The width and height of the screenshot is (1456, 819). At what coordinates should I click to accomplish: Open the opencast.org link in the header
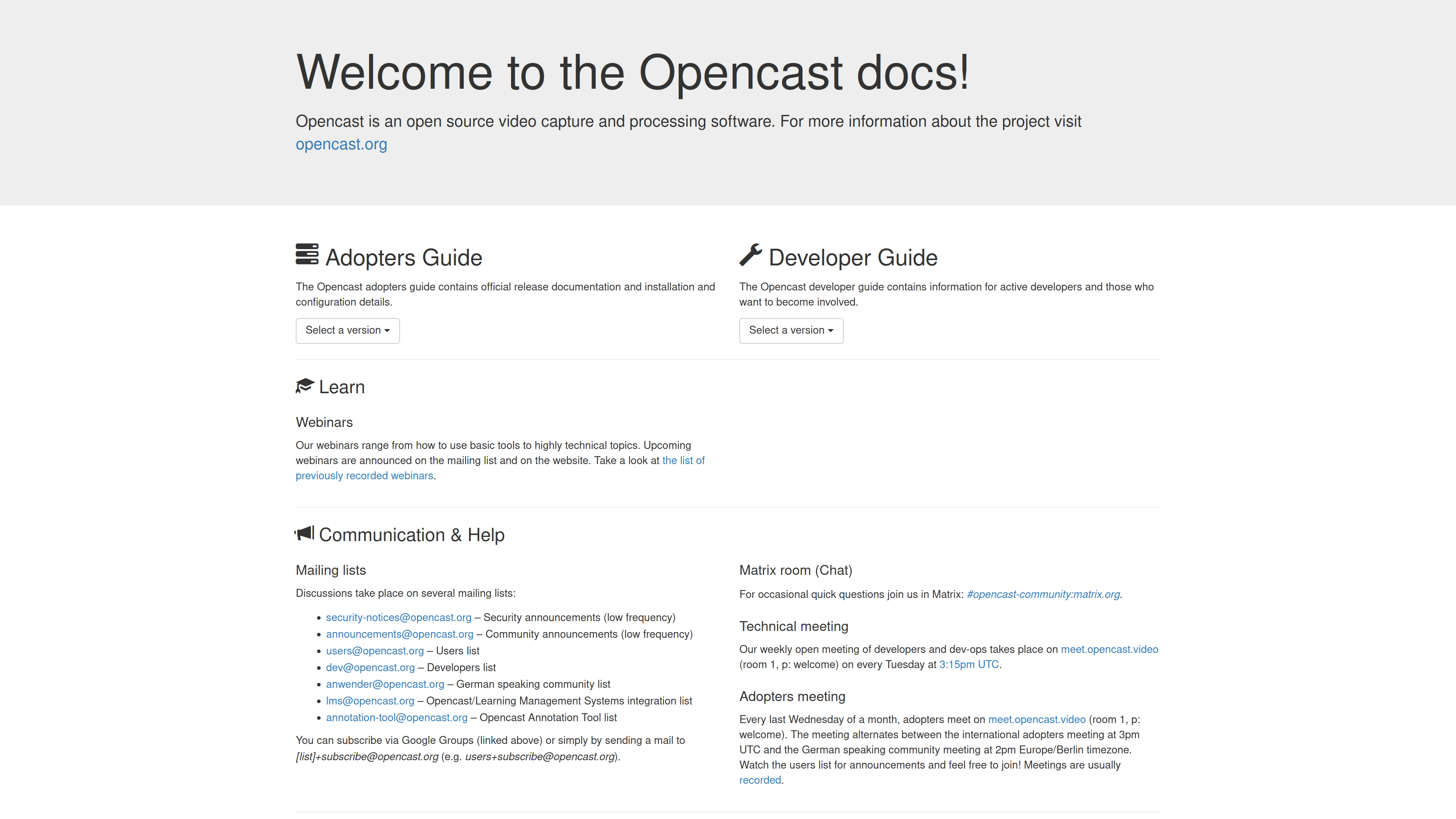[x=341, y=144]
